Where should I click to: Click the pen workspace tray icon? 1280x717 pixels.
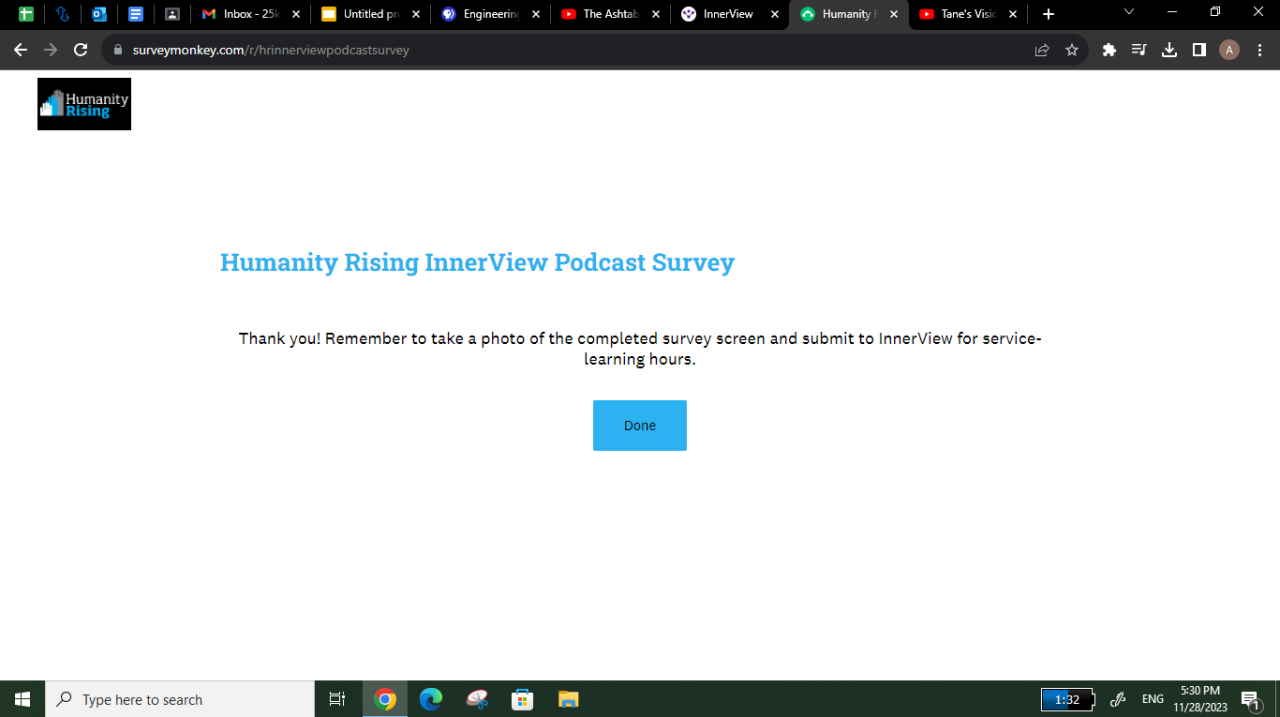click(x=1118, y=699)
